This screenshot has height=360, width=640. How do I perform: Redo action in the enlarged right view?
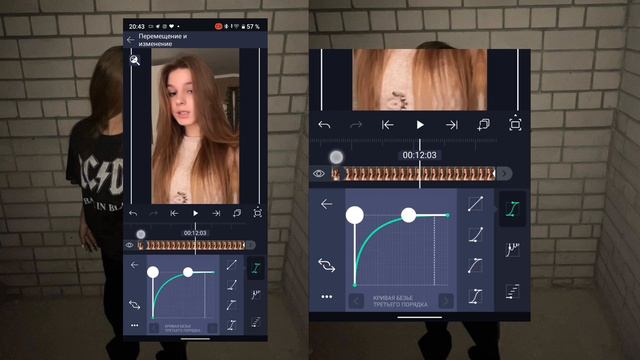click(356, 124)
